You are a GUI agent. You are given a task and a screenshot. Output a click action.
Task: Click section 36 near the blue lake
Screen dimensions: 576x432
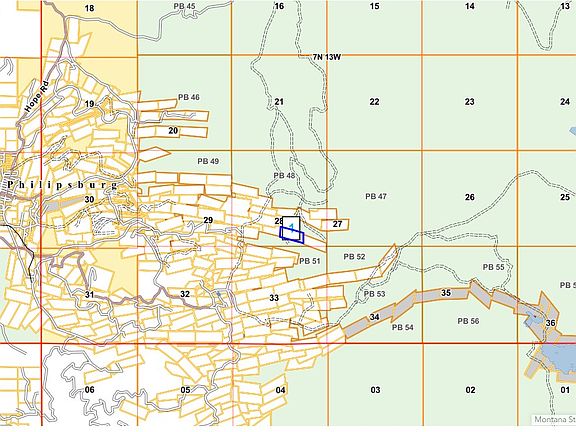pyautogui.click(x=550, y=323)
